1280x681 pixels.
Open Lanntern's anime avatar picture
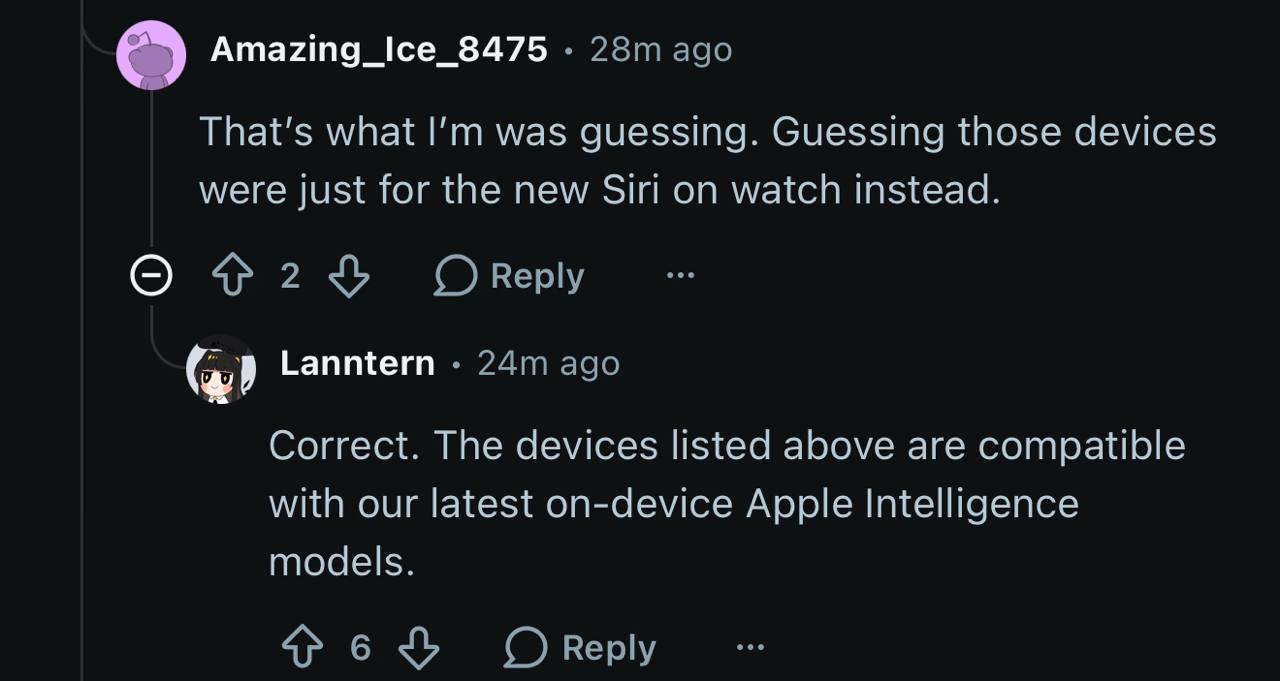(x=222, y=369)
